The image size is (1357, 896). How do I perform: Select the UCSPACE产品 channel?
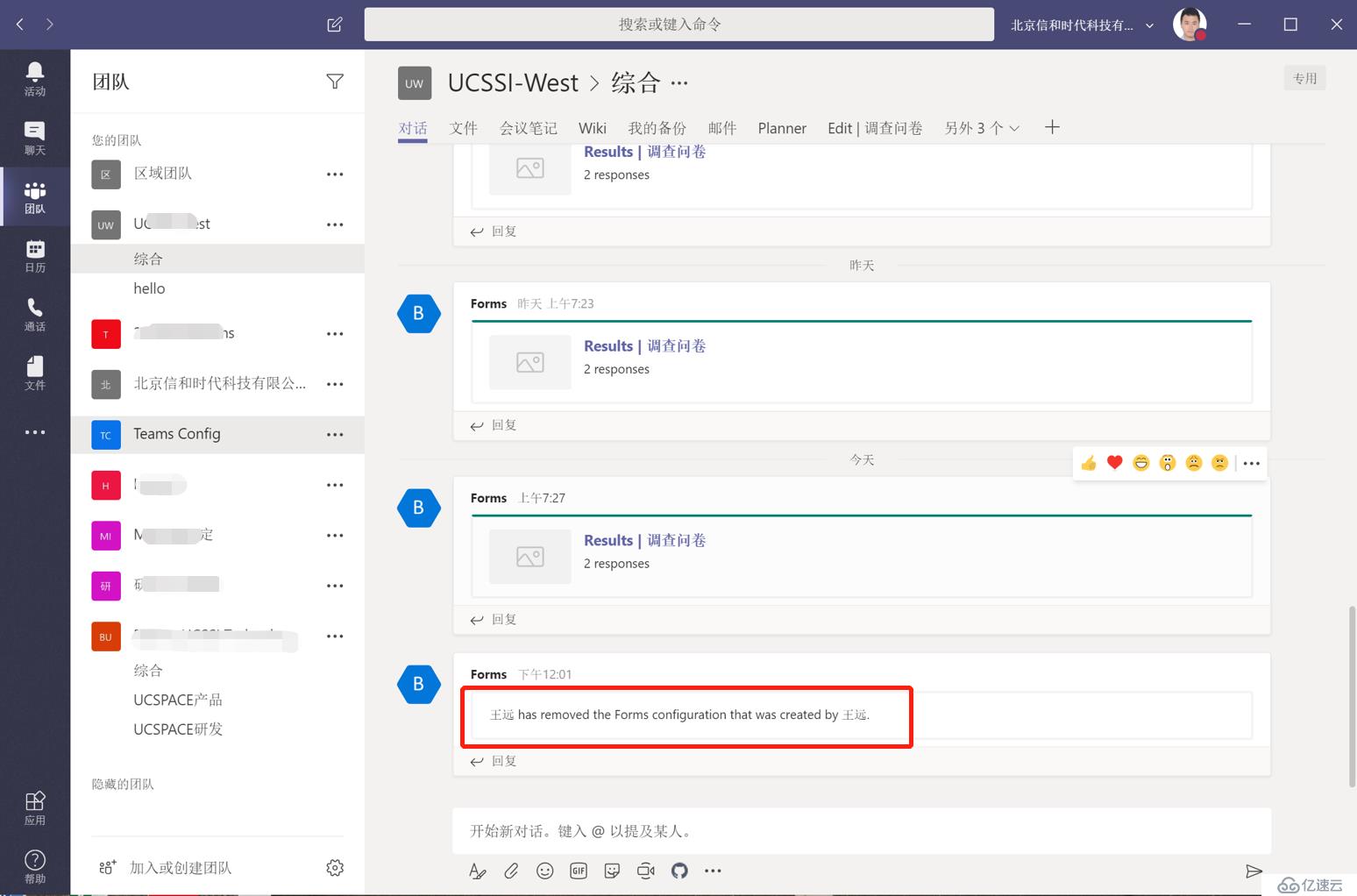coord(178,700)
